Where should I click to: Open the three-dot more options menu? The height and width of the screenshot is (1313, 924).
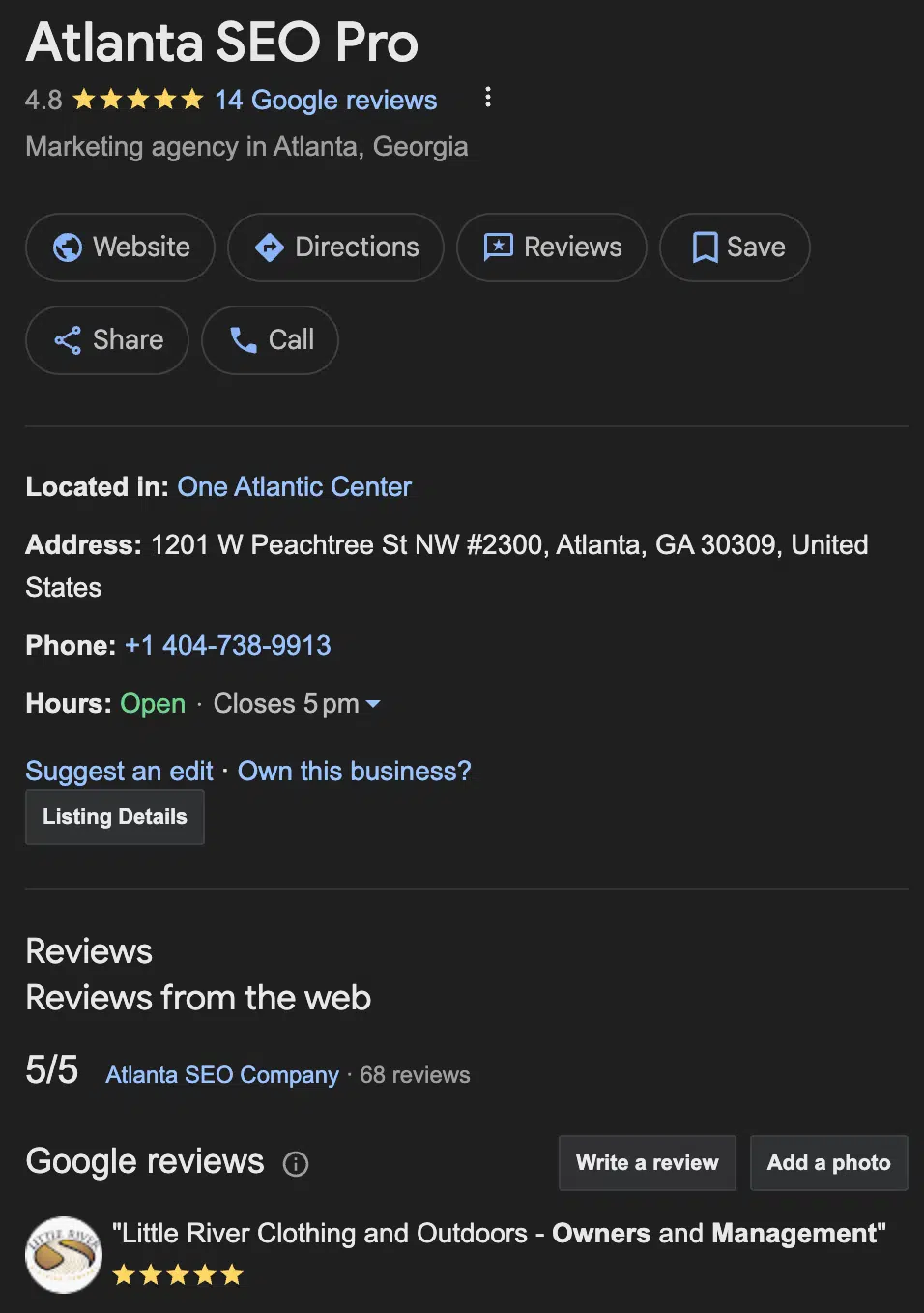click(488, 97)
